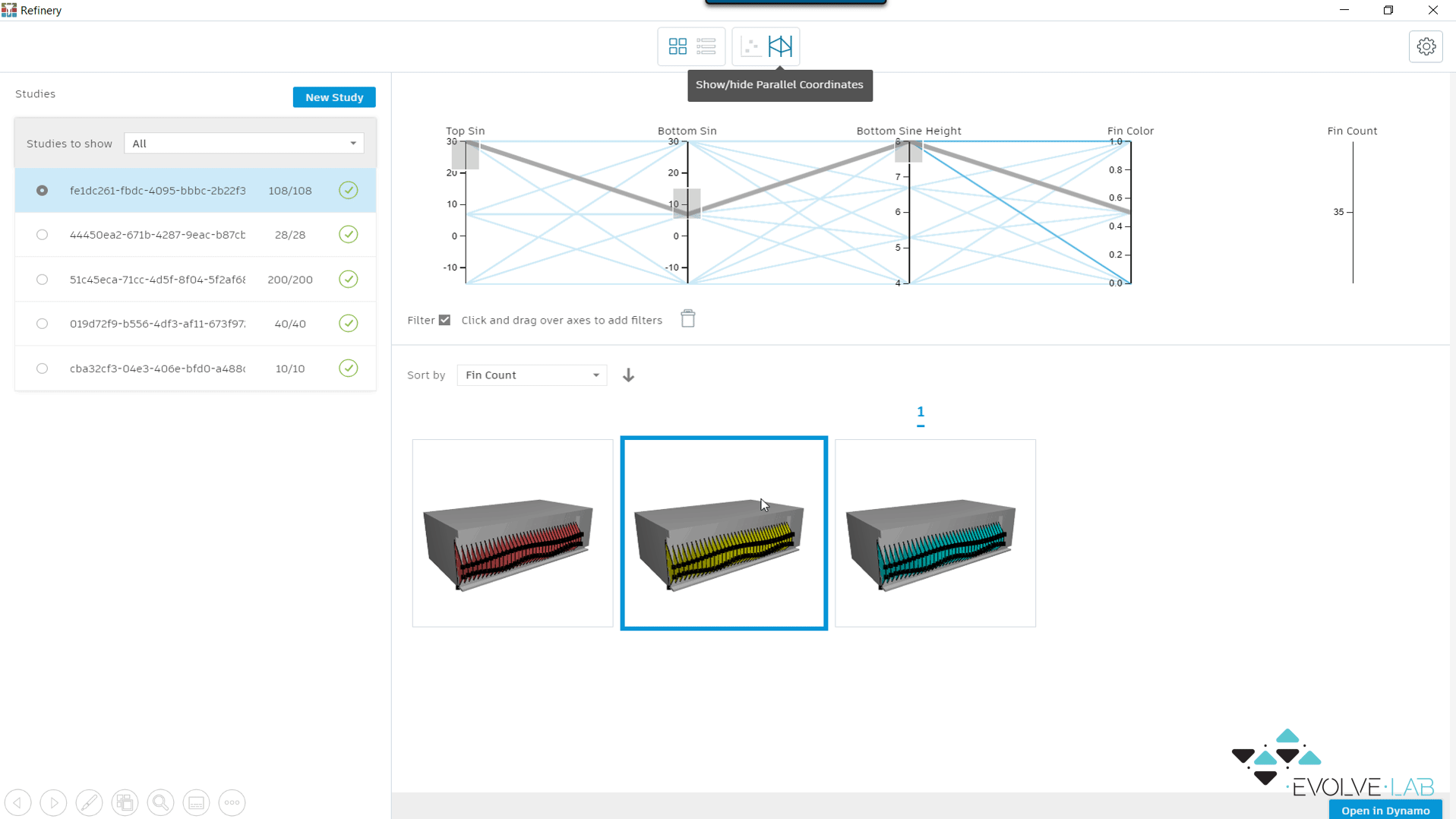The width and height of the screenshot is (1456, 819).
Task: Open Refinery settings gear
Action: [x=1426, y=46]
